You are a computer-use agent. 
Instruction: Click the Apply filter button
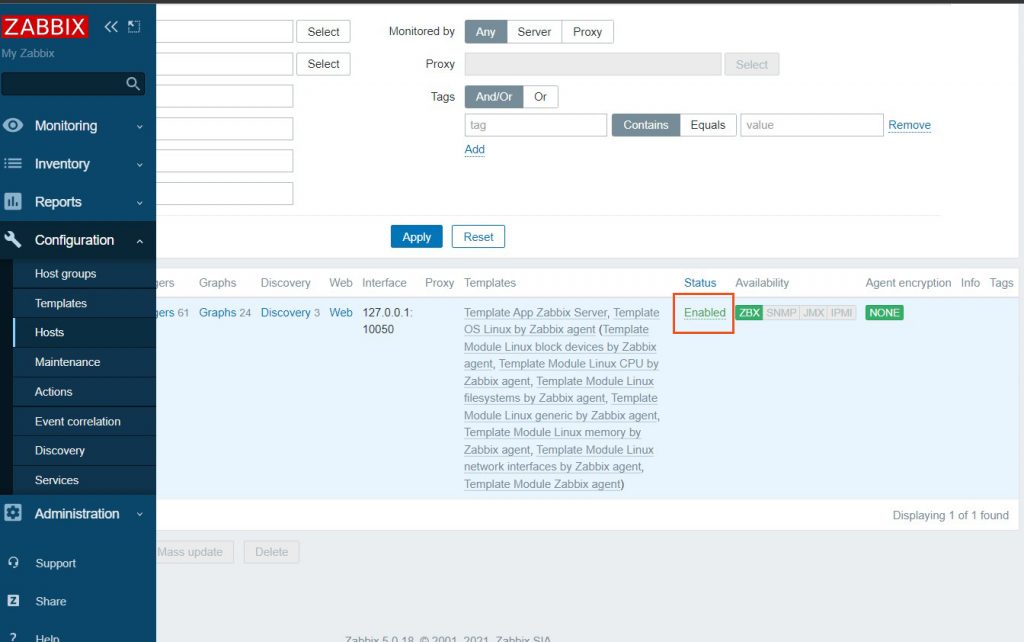pyautogui.click(x=417, y=236)
